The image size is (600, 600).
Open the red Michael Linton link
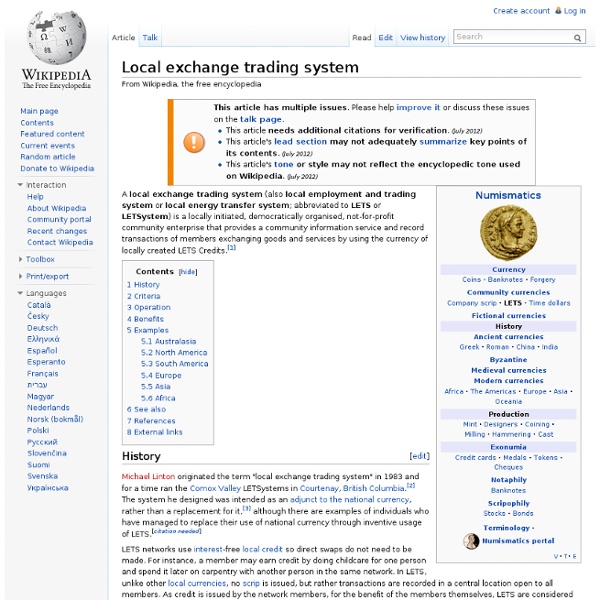click(x=148, y=476)
